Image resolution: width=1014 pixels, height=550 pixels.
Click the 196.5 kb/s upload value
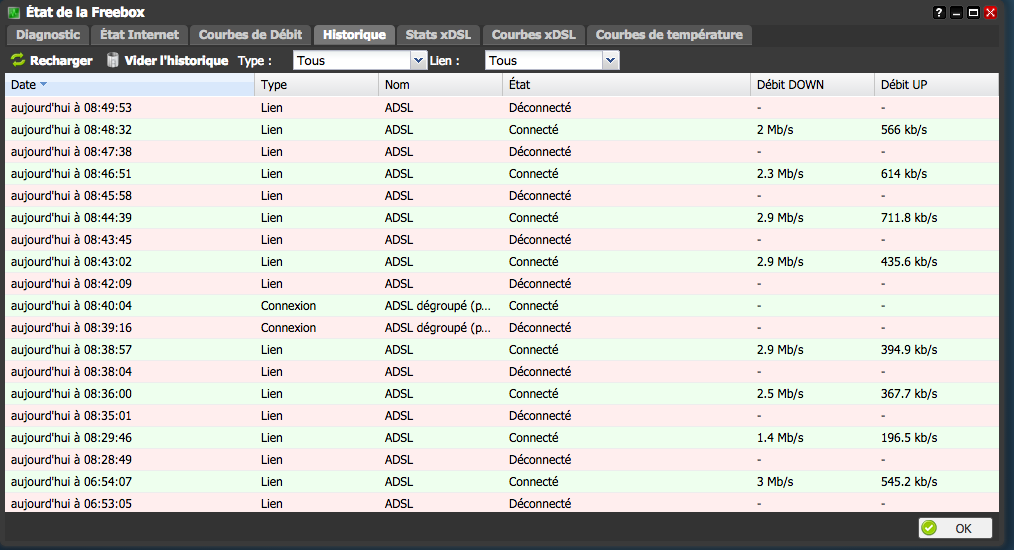coord(909,437)
